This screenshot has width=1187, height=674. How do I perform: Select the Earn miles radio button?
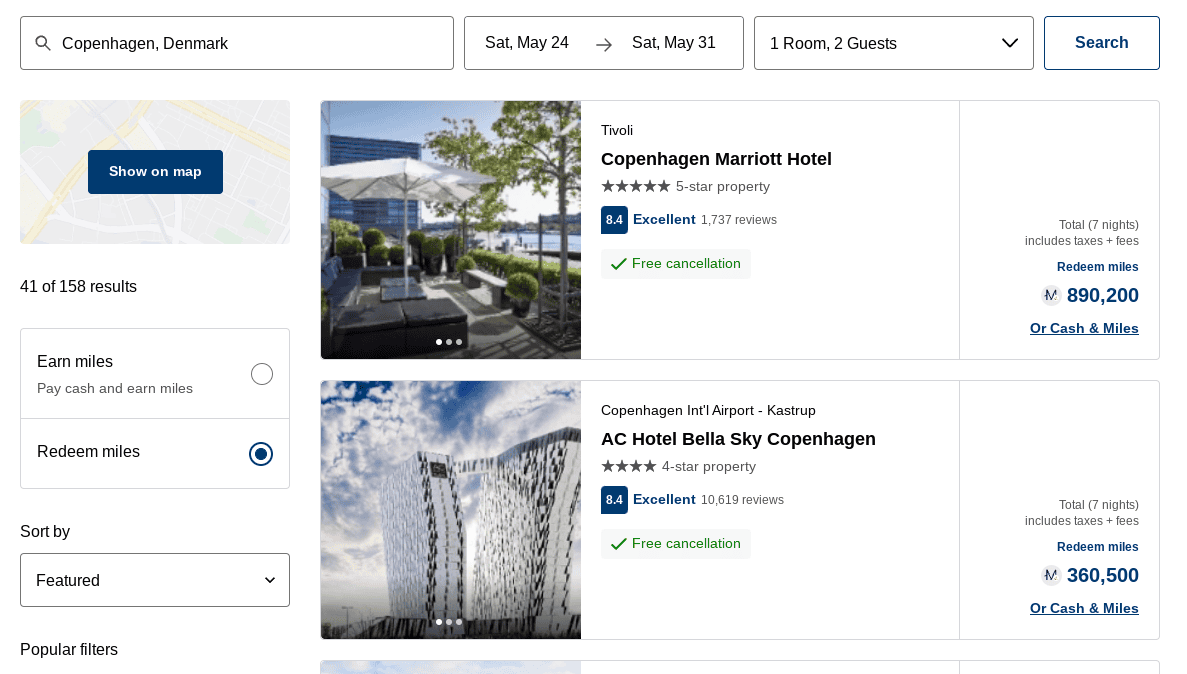tap(262, 374)
